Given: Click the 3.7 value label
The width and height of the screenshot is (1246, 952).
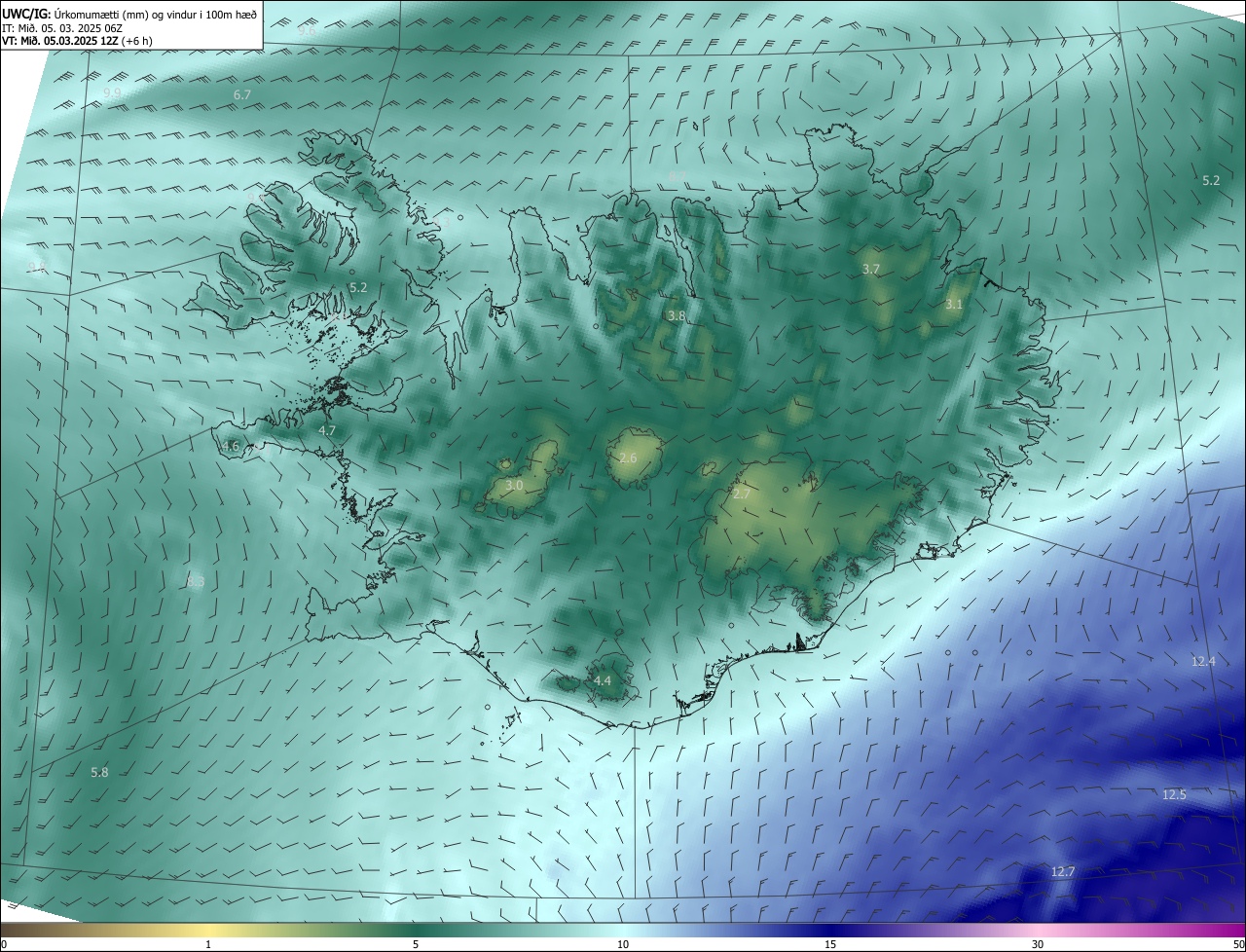Looking at the screenshot, I should point(871,269).
